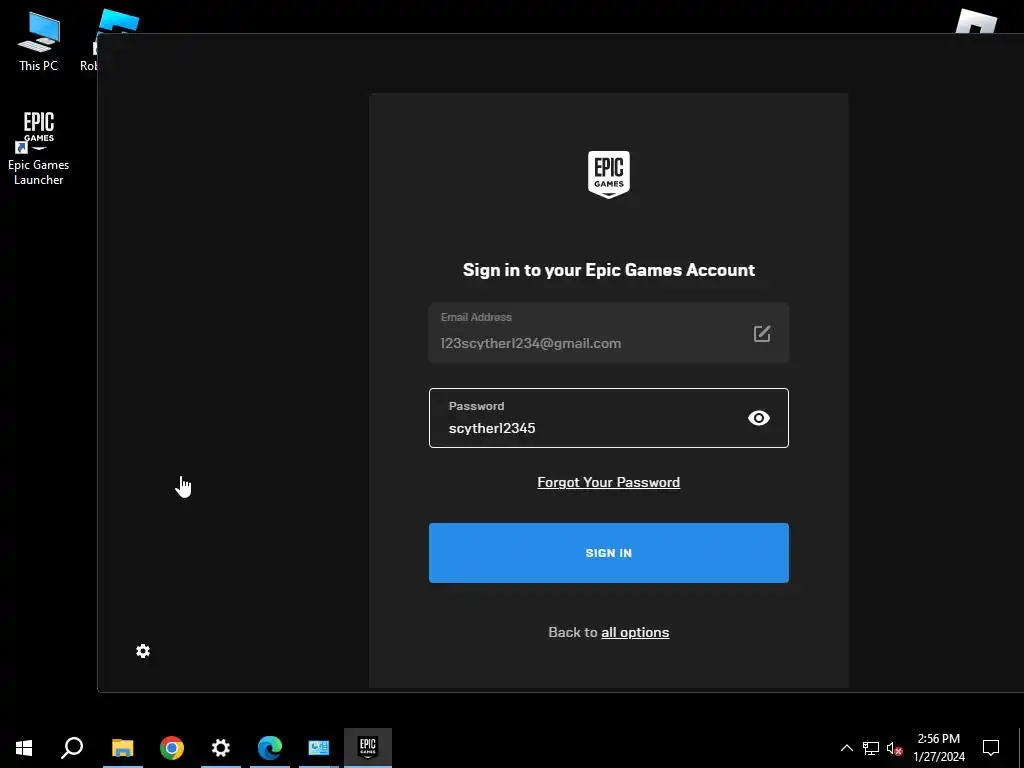This screenshot has width=1024, height=768.
Task: Click the blue SIGN IN button
Action: 609,552
